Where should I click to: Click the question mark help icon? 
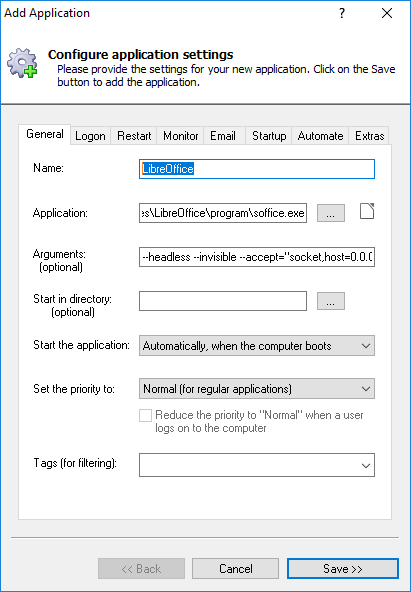click(342, 14)
